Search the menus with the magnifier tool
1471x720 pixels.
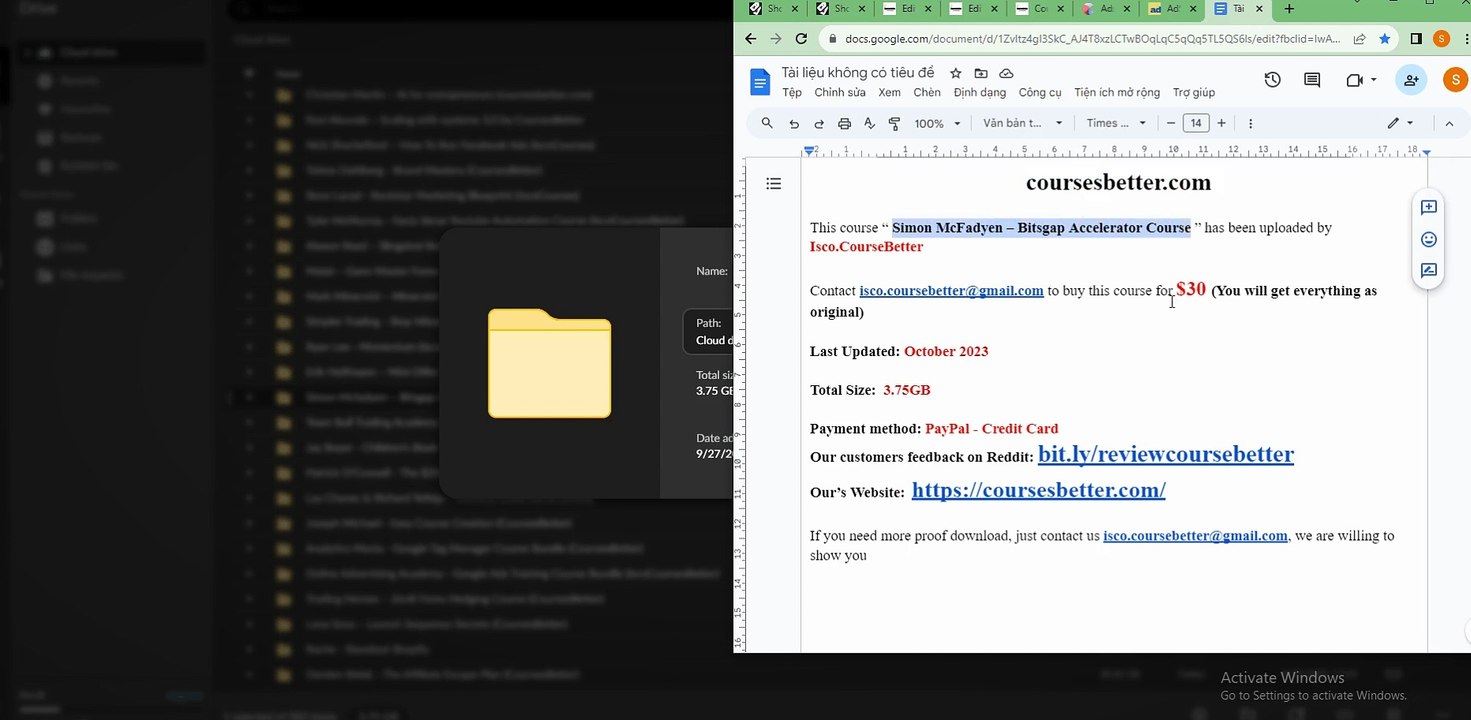click(x=767, y=123)
